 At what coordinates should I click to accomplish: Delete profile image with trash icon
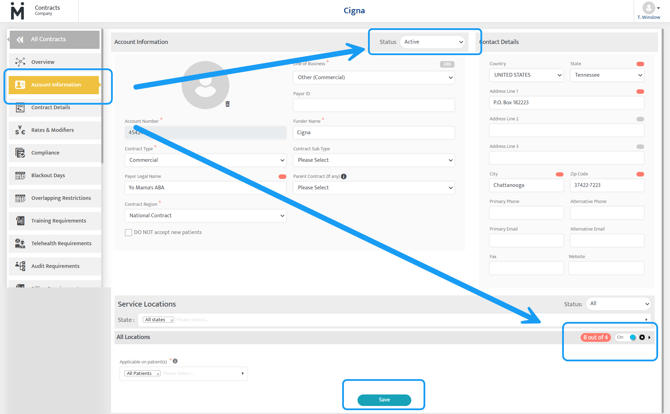point(227,104)
